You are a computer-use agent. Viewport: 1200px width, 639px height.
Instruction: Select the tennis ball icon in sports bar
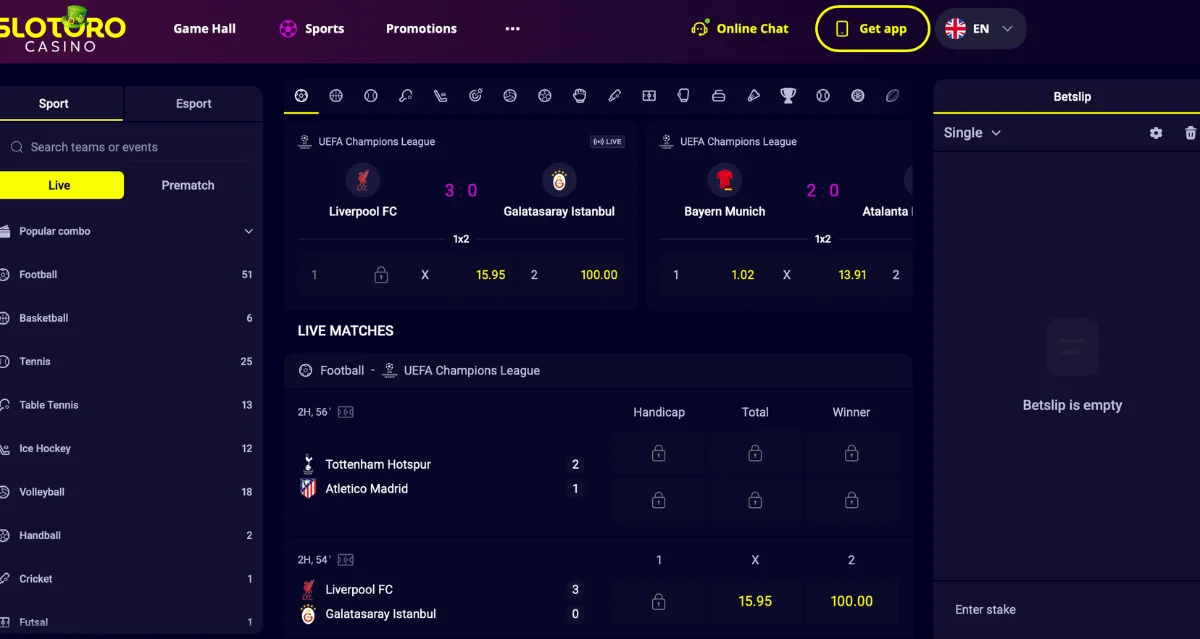(371, 96)
